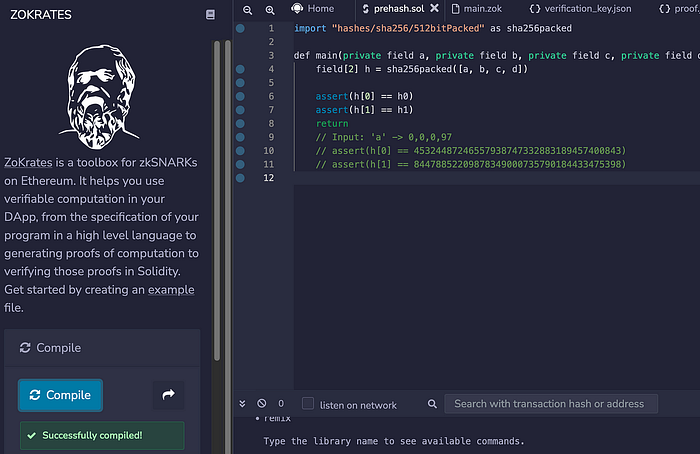700x454 pixels.
Task: Click the side panel scrollbar thumb
Action: (x=217, y=200)
